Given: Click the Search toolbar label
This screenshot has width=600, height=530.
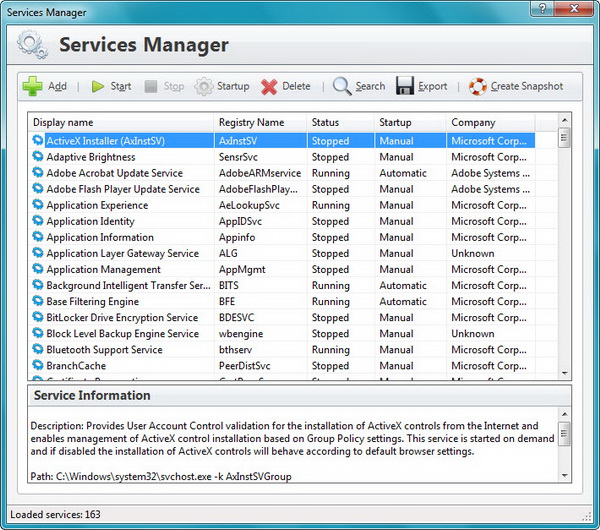Looking at the screenshot, I should point(370,86).
